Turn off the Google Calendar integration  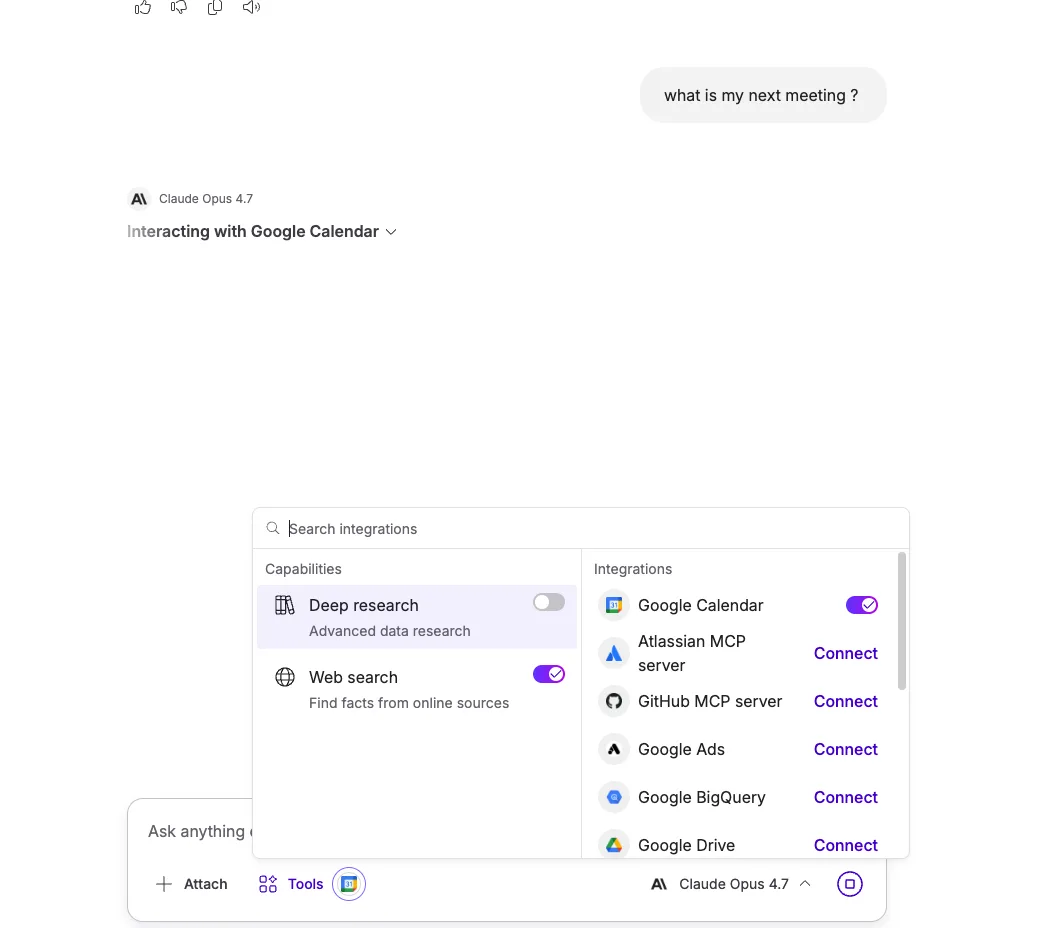pos(861,604)
